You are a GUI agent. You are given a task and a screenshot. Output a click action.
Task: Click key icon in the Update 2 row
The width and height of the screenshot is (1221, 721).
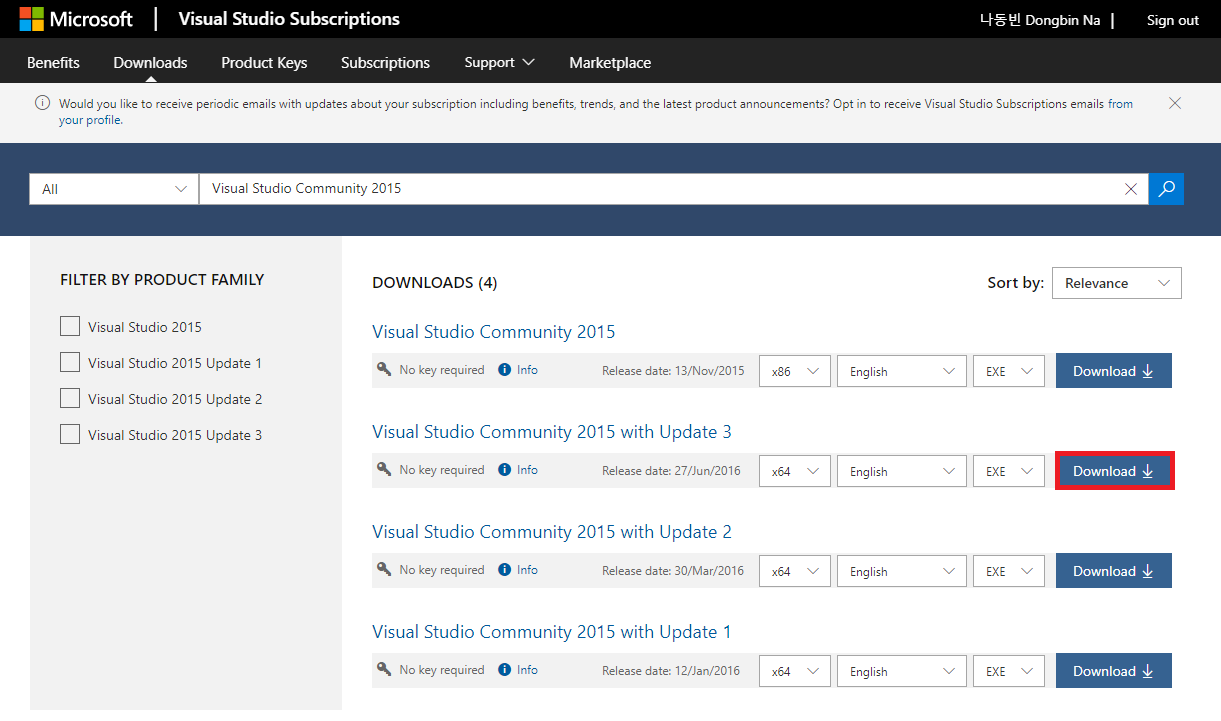pyautogui.click(x=384, y=569)
